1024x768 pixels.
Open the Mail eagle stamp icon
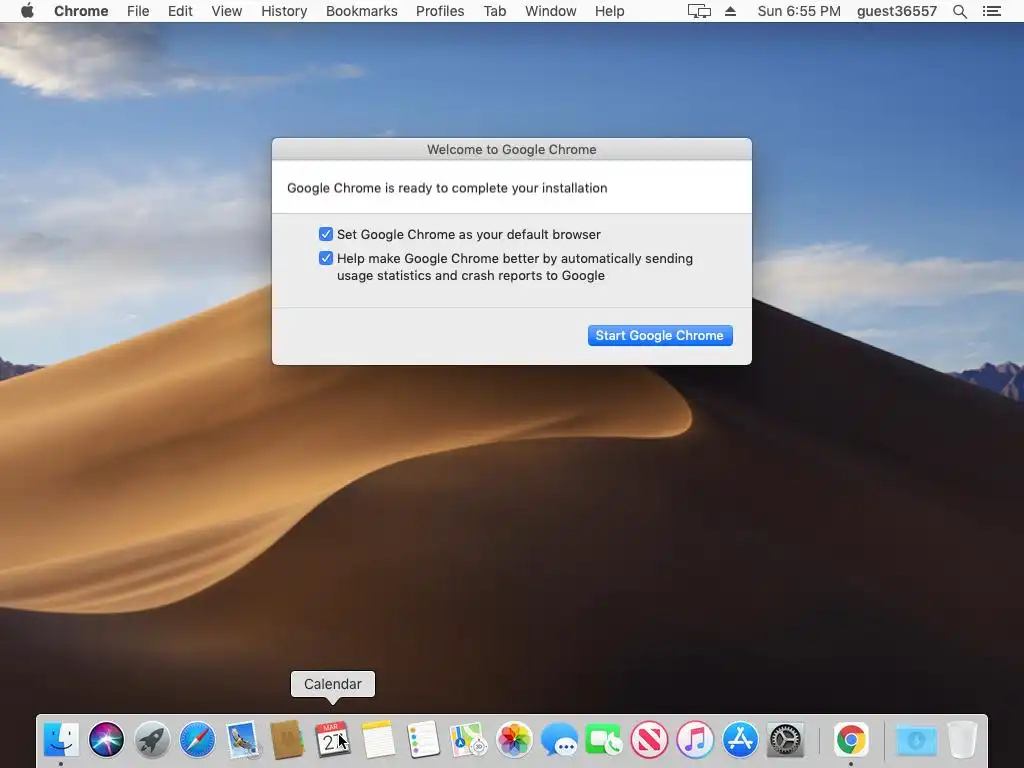[x=242, y=740]
